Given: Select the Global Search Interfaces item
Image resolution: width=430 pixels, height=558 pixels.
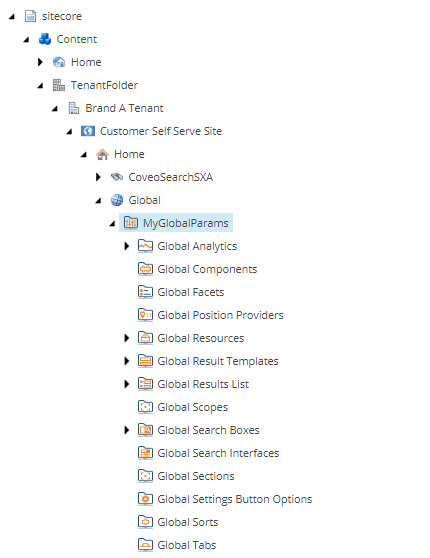Looking at the screenshot, I should 218,453.
